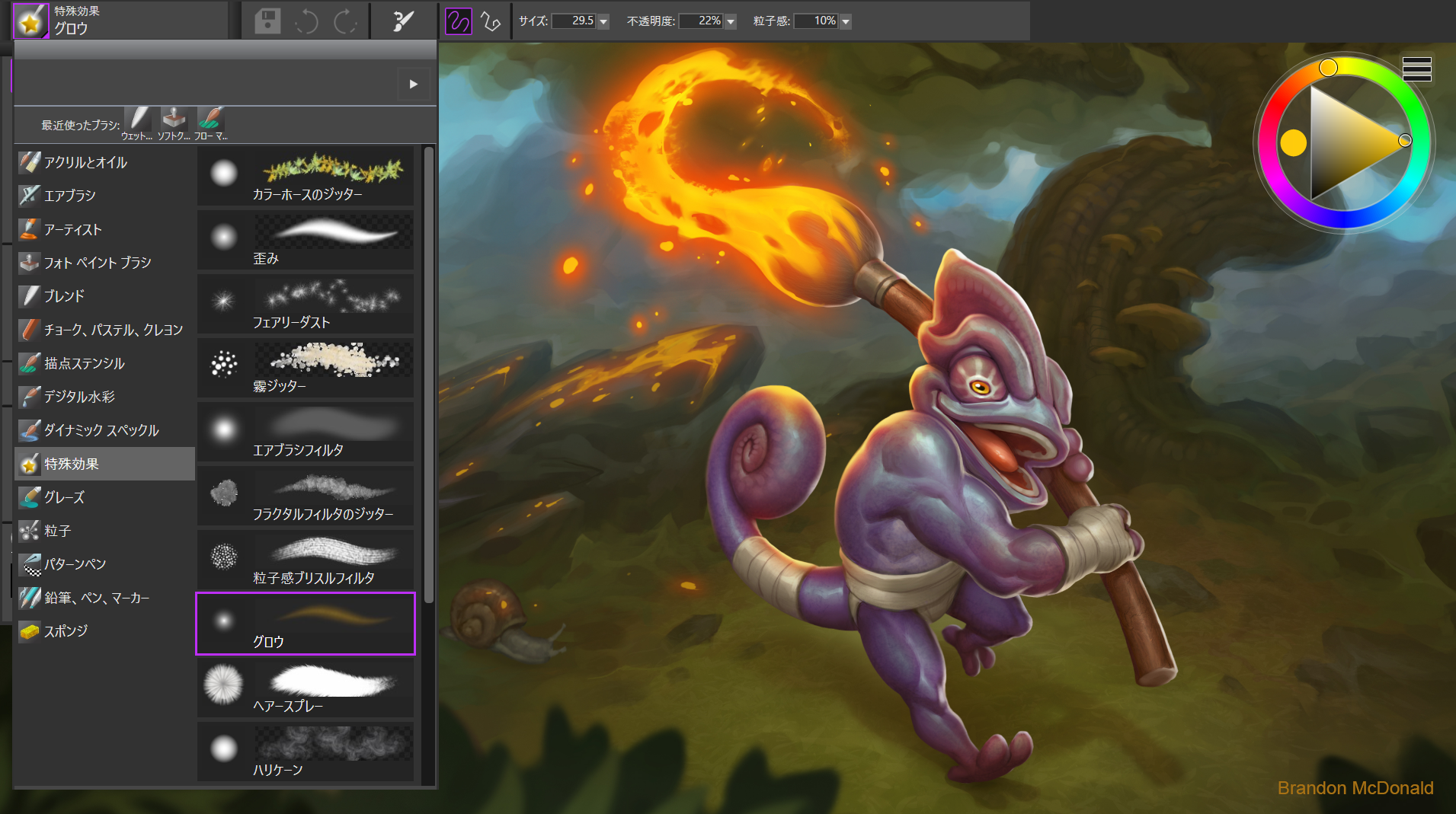Click the yellow current color swatch
The height and width of the screenshot is (814, 1456).
(1293, 142)
